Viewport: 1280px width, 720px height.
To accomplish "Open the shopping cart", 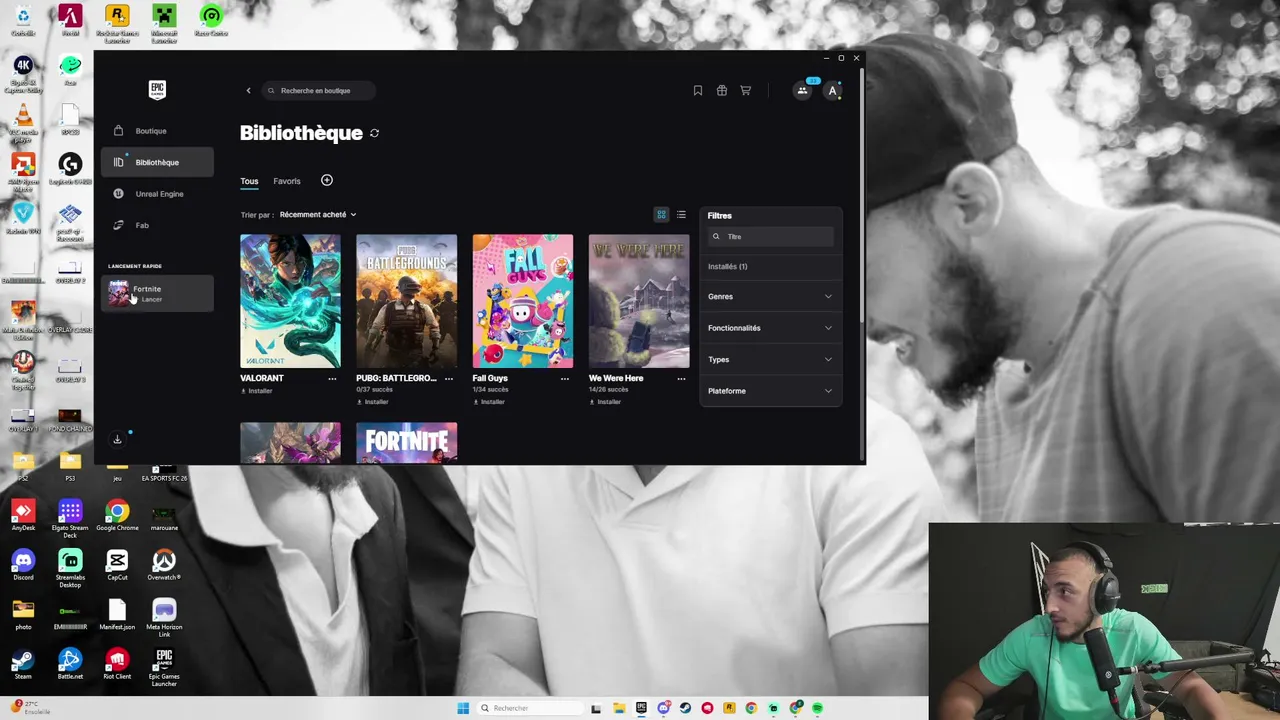I will coord(746,91).
